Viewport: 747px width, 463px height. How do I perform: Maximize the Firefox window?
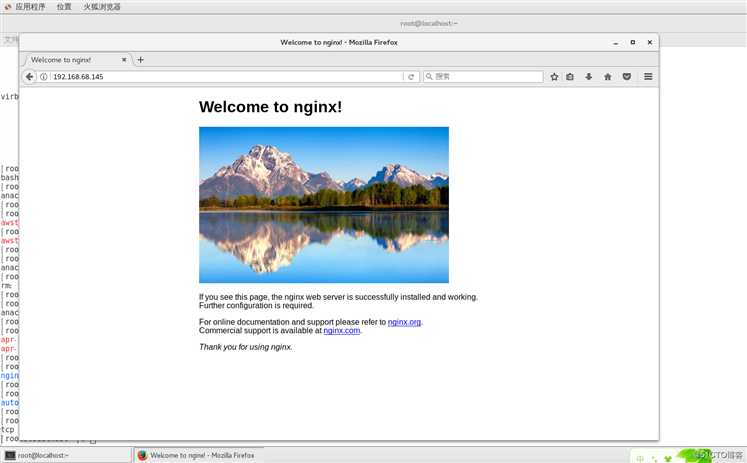point(633,42)
